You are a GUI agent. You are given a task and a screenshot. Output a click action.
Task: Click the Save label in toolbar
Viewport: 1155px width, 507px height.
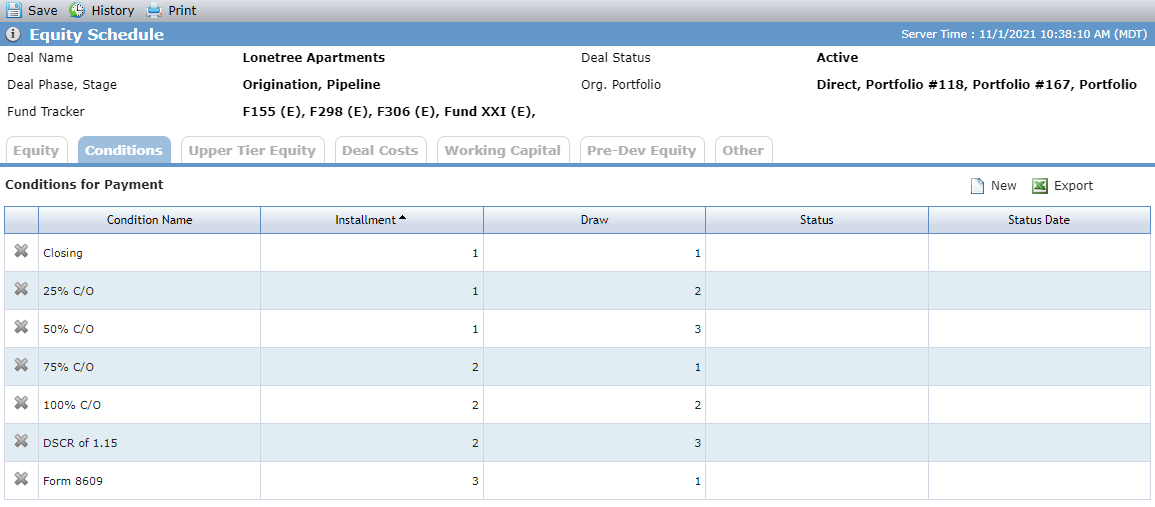tap(43, 11)
